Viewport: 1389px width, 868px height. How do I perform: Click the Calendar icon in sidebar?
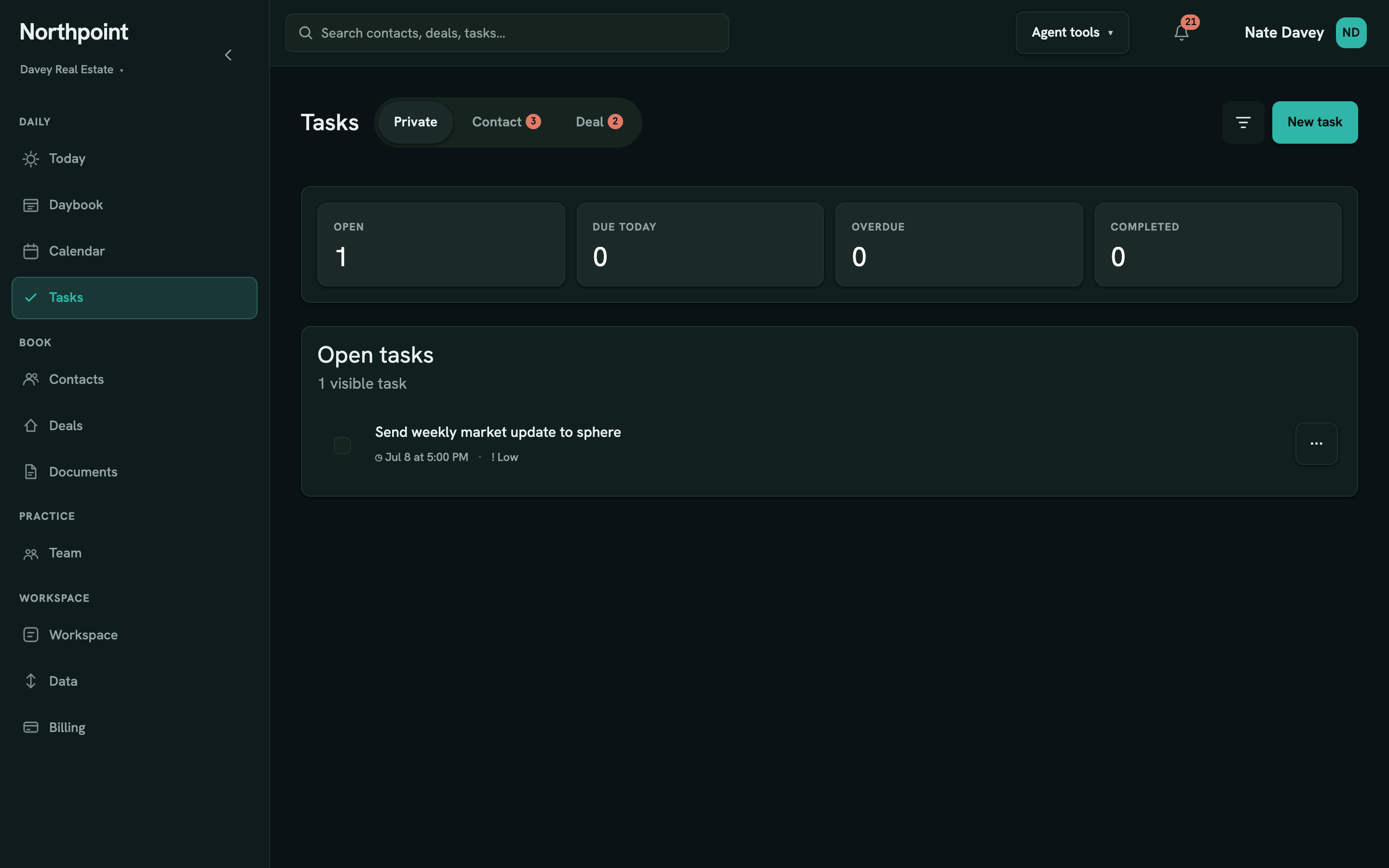(x=31, y=251)
